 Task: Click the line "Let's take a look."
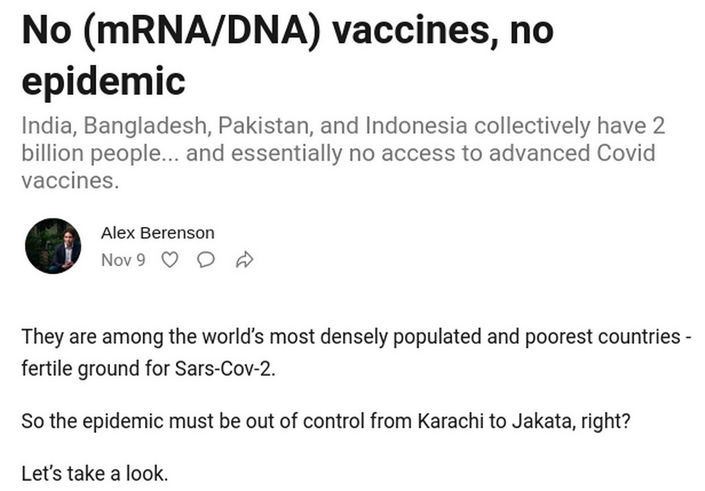point(94,474)
